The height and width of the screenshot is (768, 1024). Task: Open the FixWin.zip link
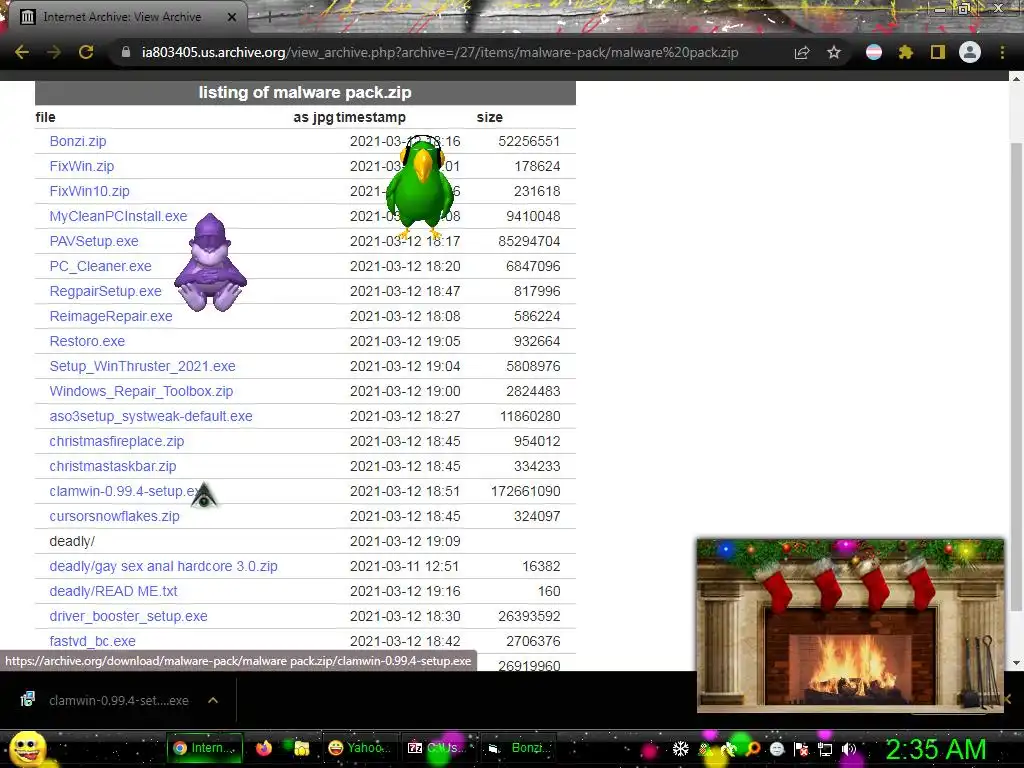click(82, 166)
